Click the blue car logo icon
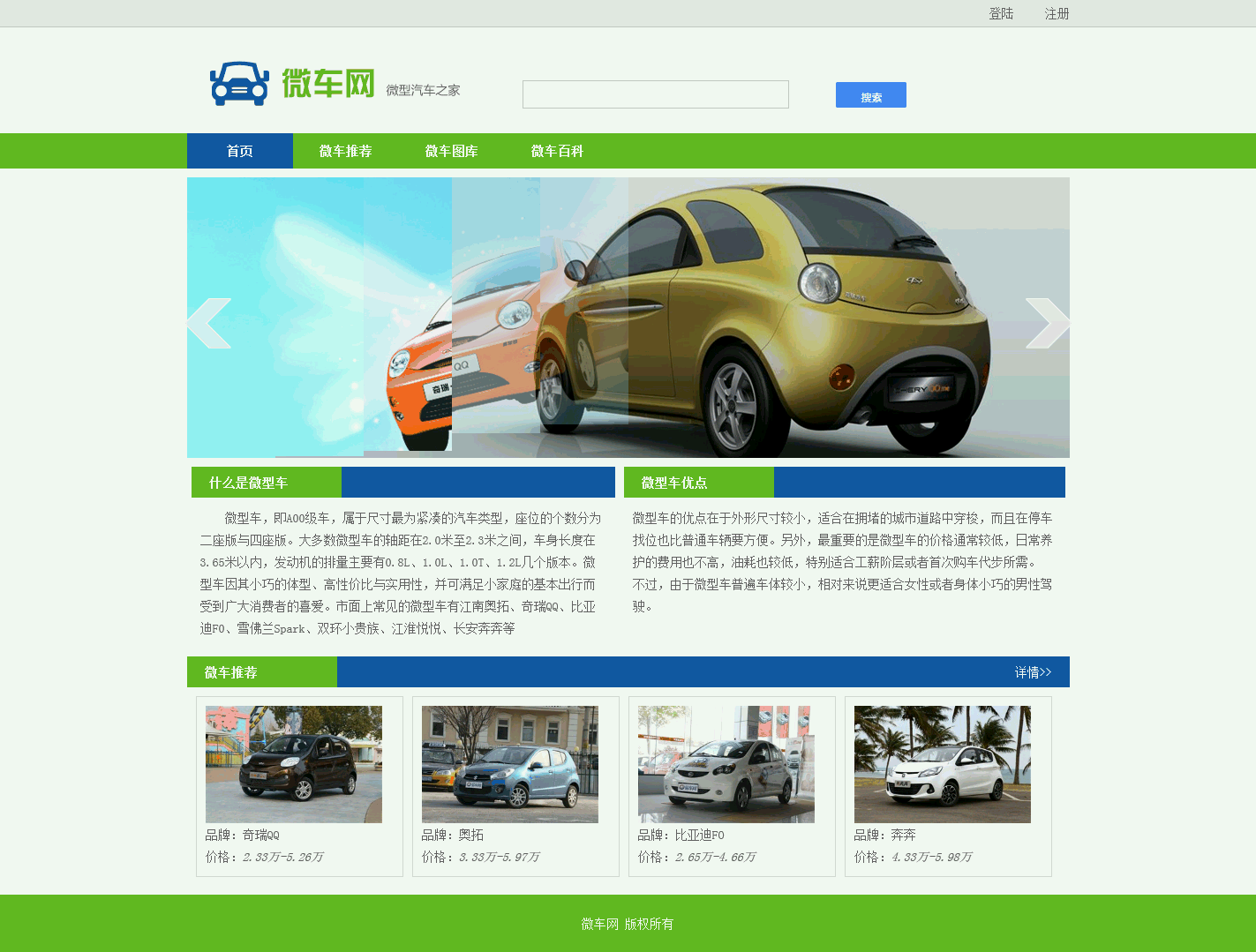 pyautogui.click(x=239, y=84)
